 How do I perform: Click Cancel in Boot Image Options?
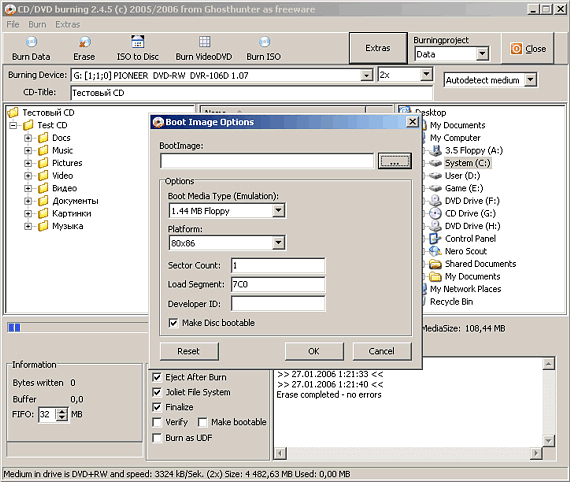pyautogui.click(x=382, y=351)
